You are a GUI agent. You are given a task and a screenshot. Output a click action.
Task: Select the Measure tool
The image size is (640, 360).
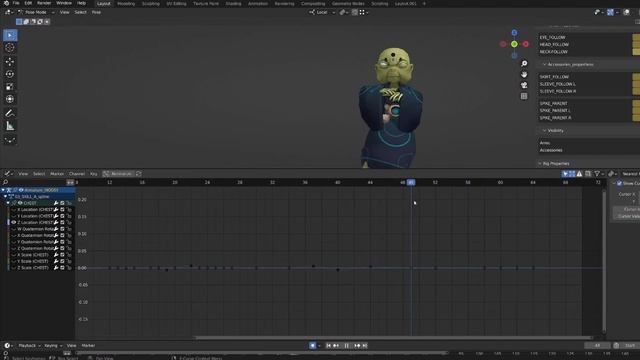pyautogui.click(x=10, y=126)
